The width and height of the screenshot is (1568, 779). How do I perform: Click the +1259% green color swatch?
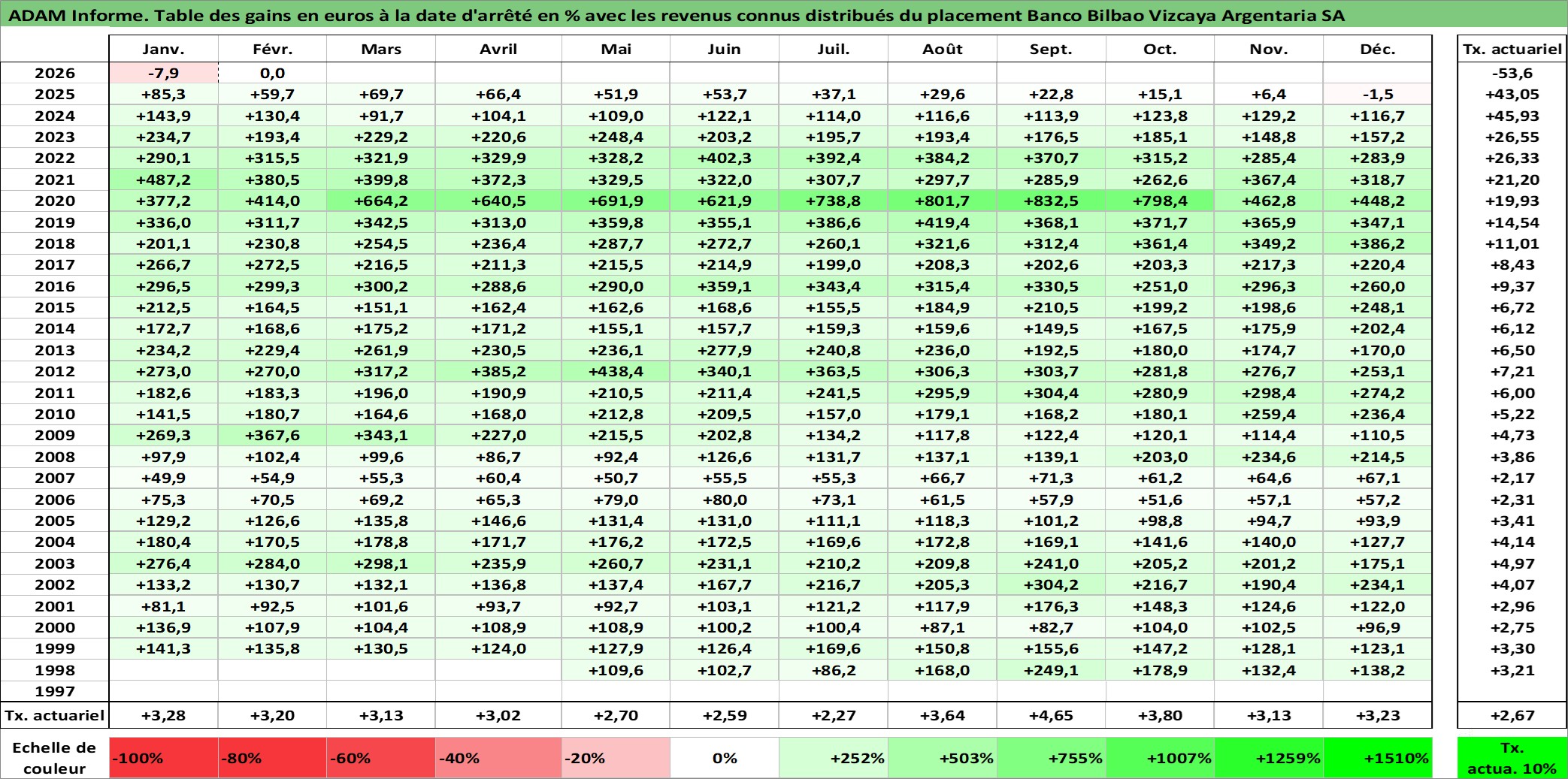pyautogui.click(x=1269, y=758)
